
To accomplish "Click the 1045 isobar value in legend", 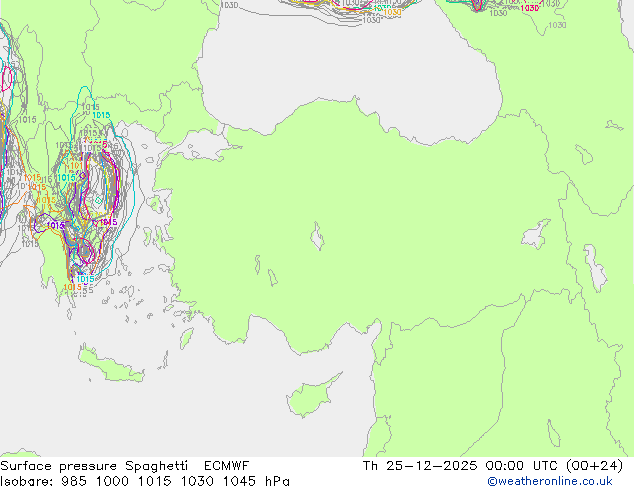I will pos(240,481).
